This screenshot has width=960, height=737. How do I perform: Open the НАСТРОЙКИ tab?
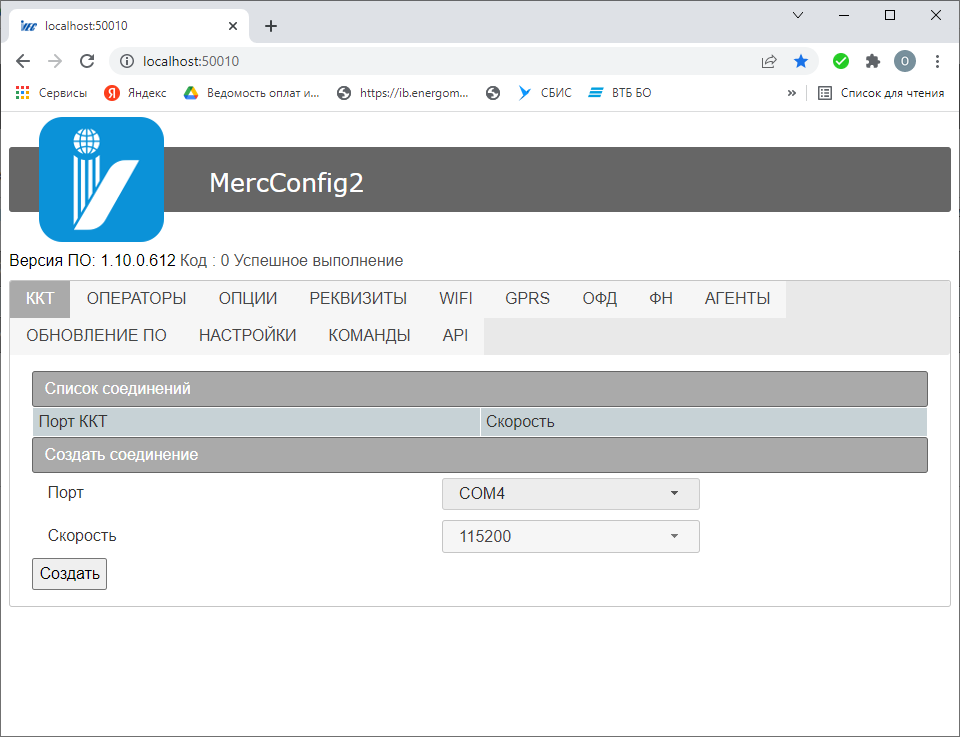point(247,335)
